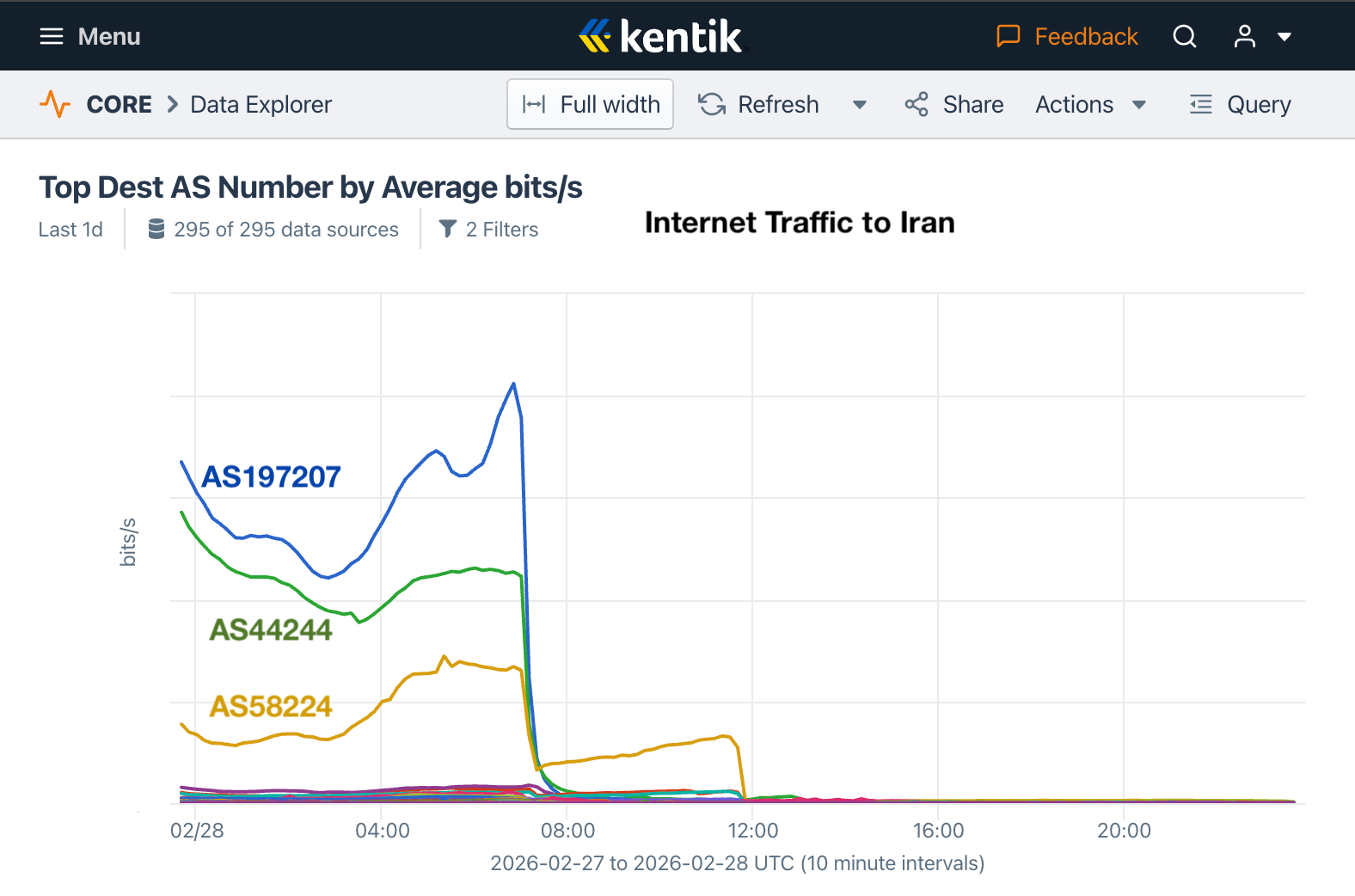Click the CORE pulse icon
The image size is (1355, 896).
point(55,104)
